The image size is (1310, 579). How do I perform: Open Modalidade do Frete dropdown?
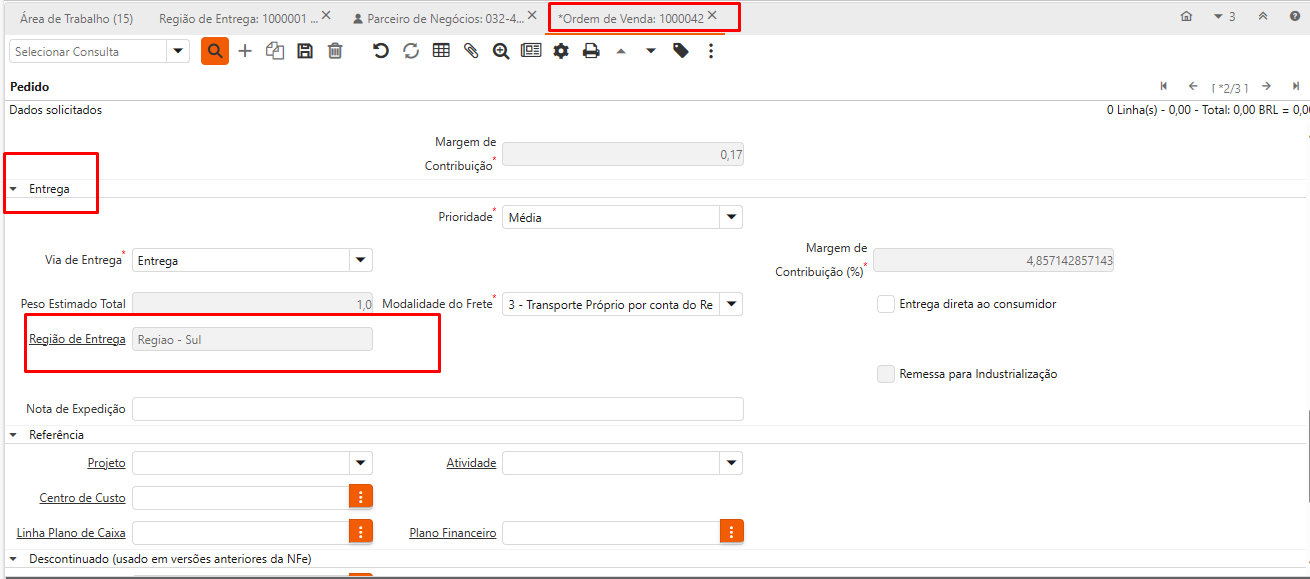(731, 304)
